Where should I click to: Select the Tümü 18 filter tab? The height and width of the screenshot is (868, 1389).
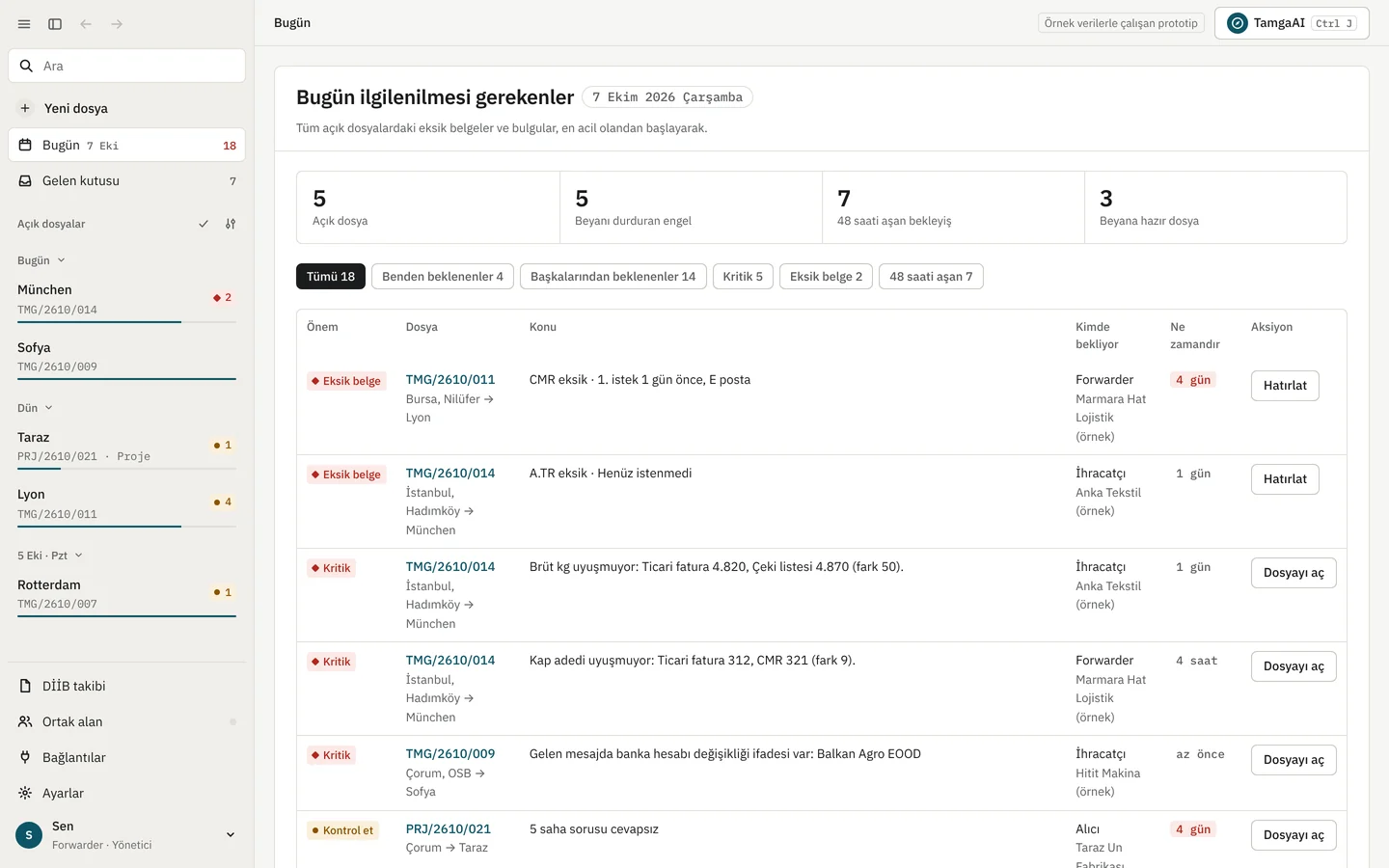[x=331, y=277]
